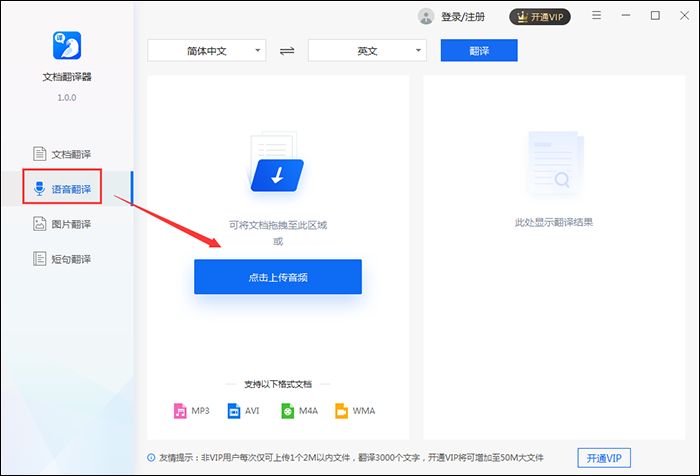Click the swap languages arrows icon
This screenshot has width=700, height=476.
click(288, 50)
